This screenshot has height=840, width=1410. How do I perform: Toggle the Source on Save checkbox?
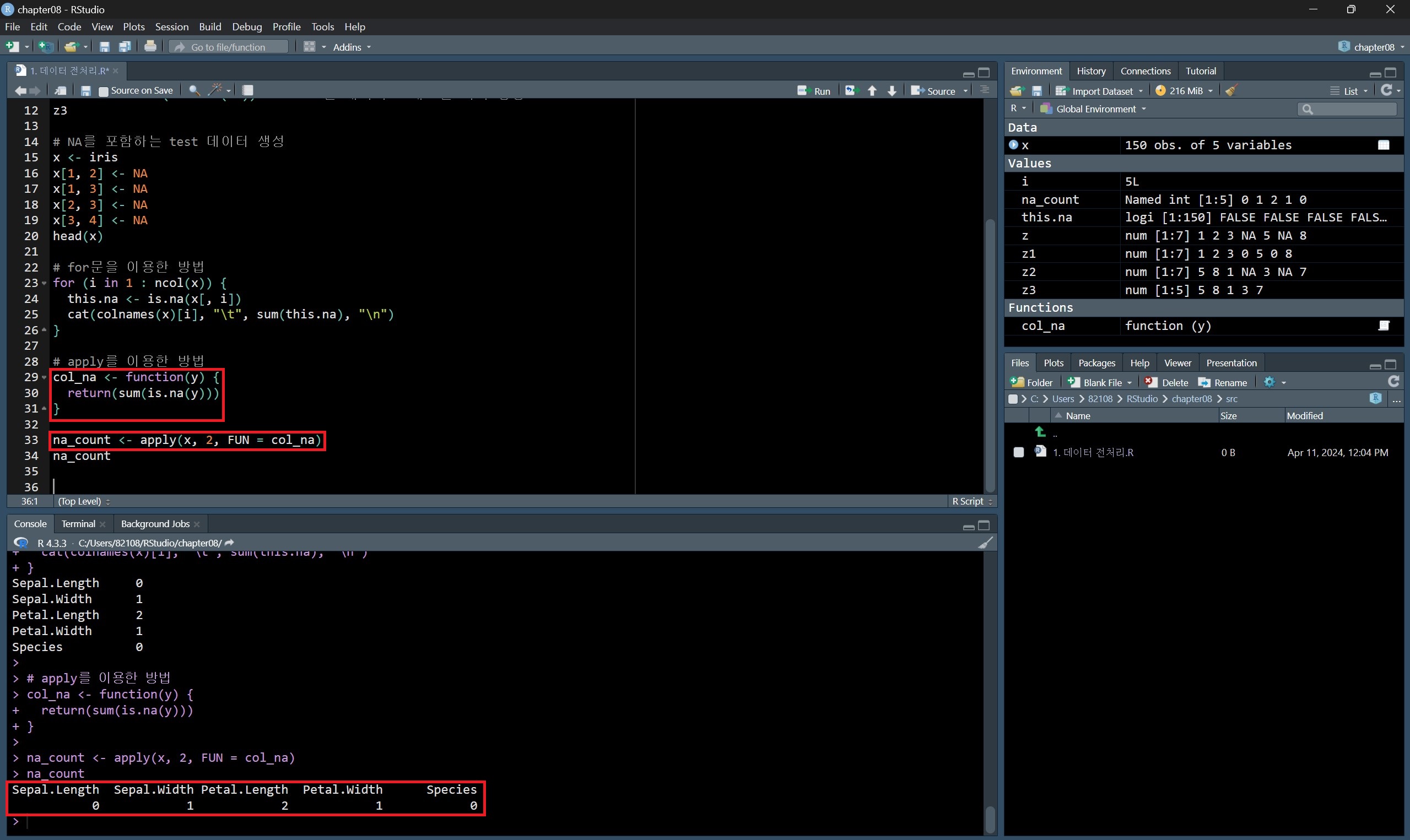(104, 91)
